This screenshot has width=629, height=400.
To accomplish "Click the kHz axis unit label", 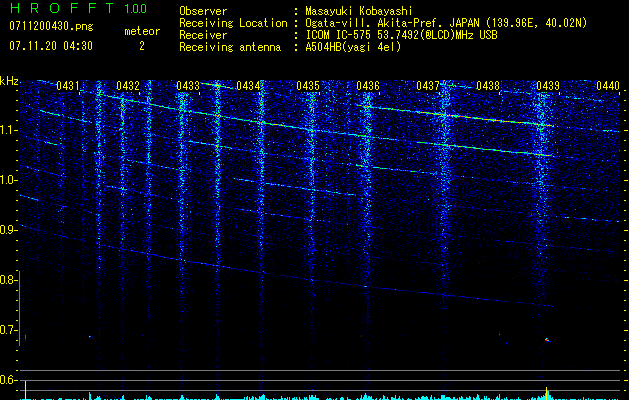I will [9, 80].
